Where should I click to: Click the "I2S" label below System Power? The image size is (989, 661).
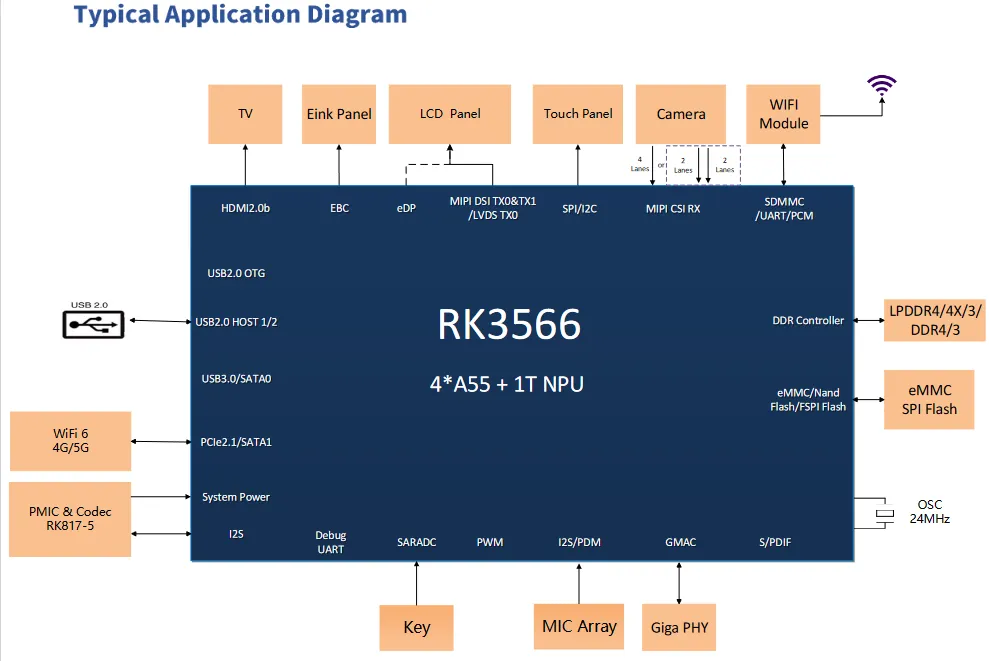pos(236,534)
